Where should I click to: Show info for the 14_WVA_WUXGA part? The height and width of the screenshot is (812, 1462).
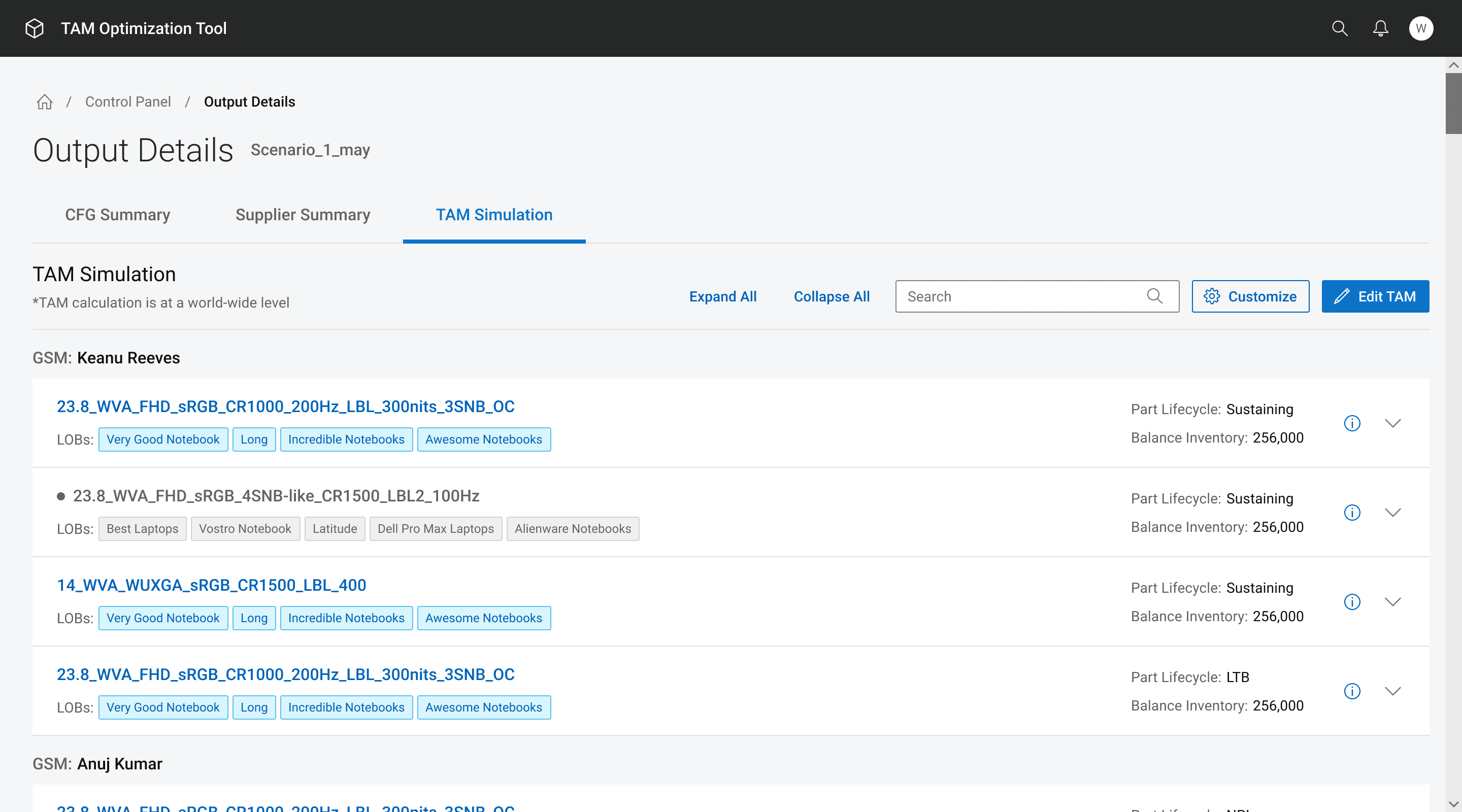click(x=1352, y=602)
